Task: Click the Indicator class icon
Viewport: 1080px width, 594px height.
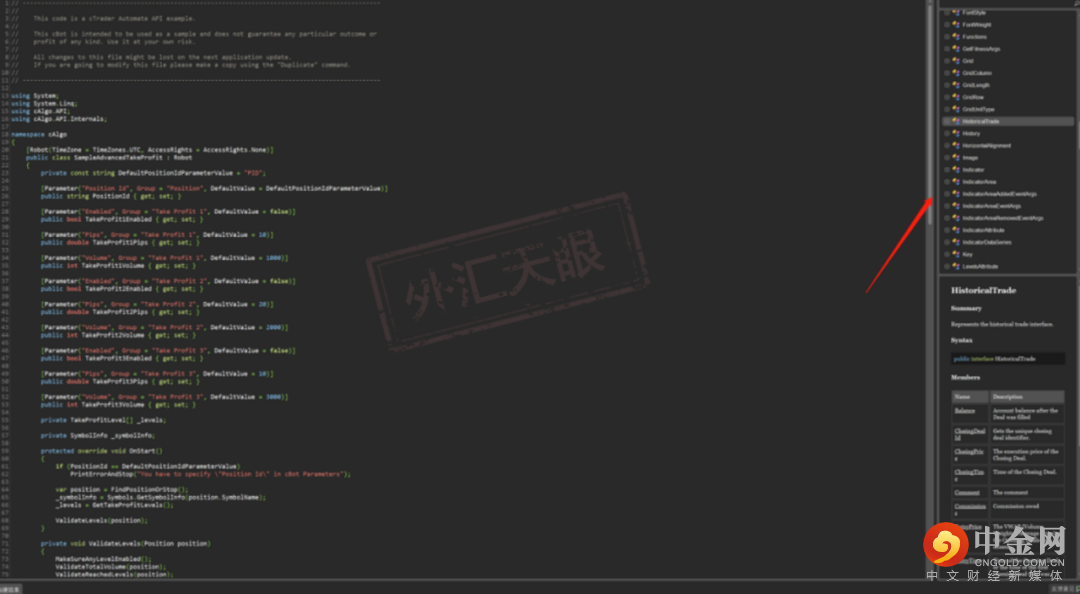Action: pyautogui.click(x=955, y=170)
